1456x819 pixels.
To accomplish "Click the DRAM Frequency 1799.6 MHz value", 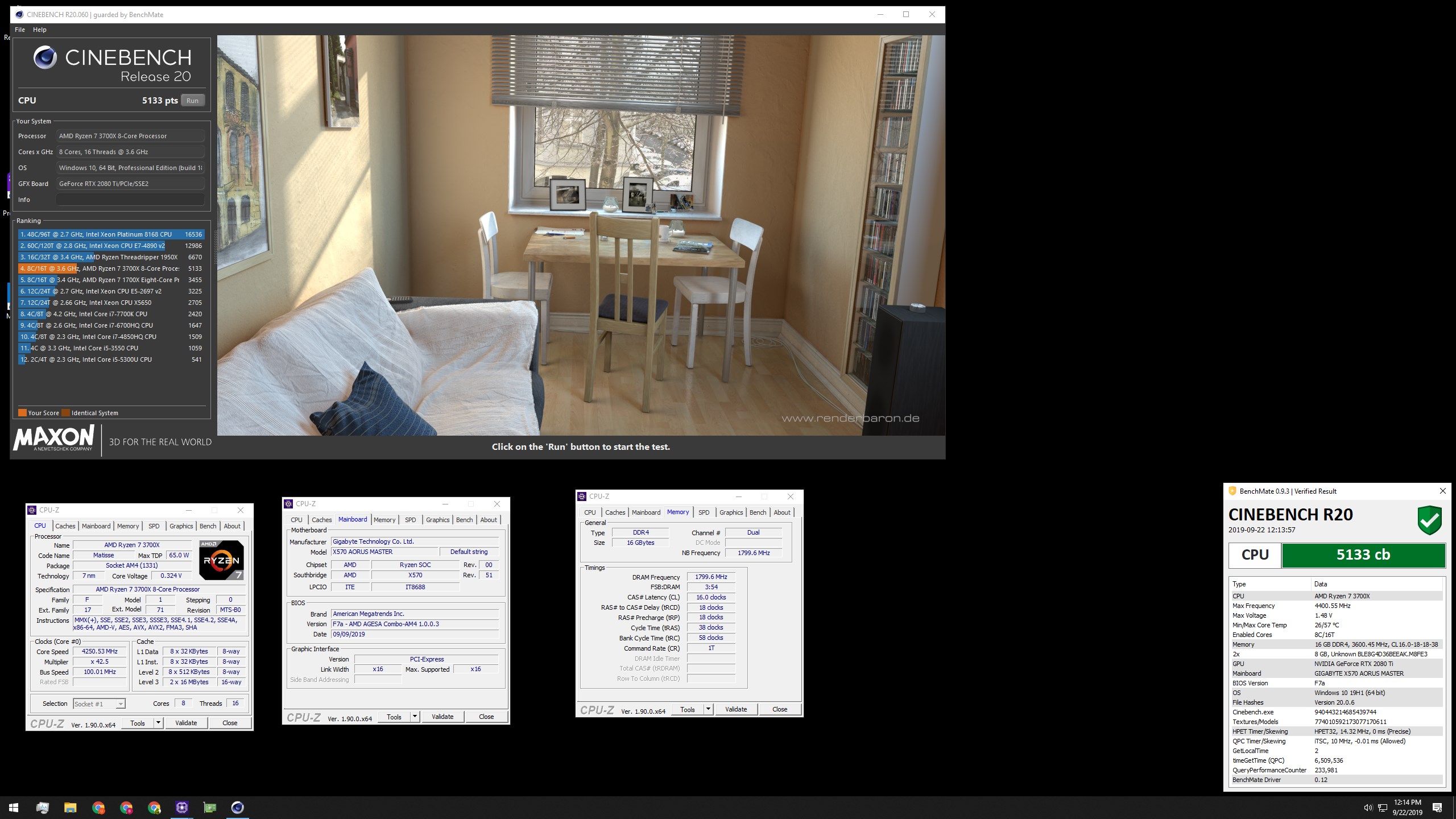I will 711,577.
